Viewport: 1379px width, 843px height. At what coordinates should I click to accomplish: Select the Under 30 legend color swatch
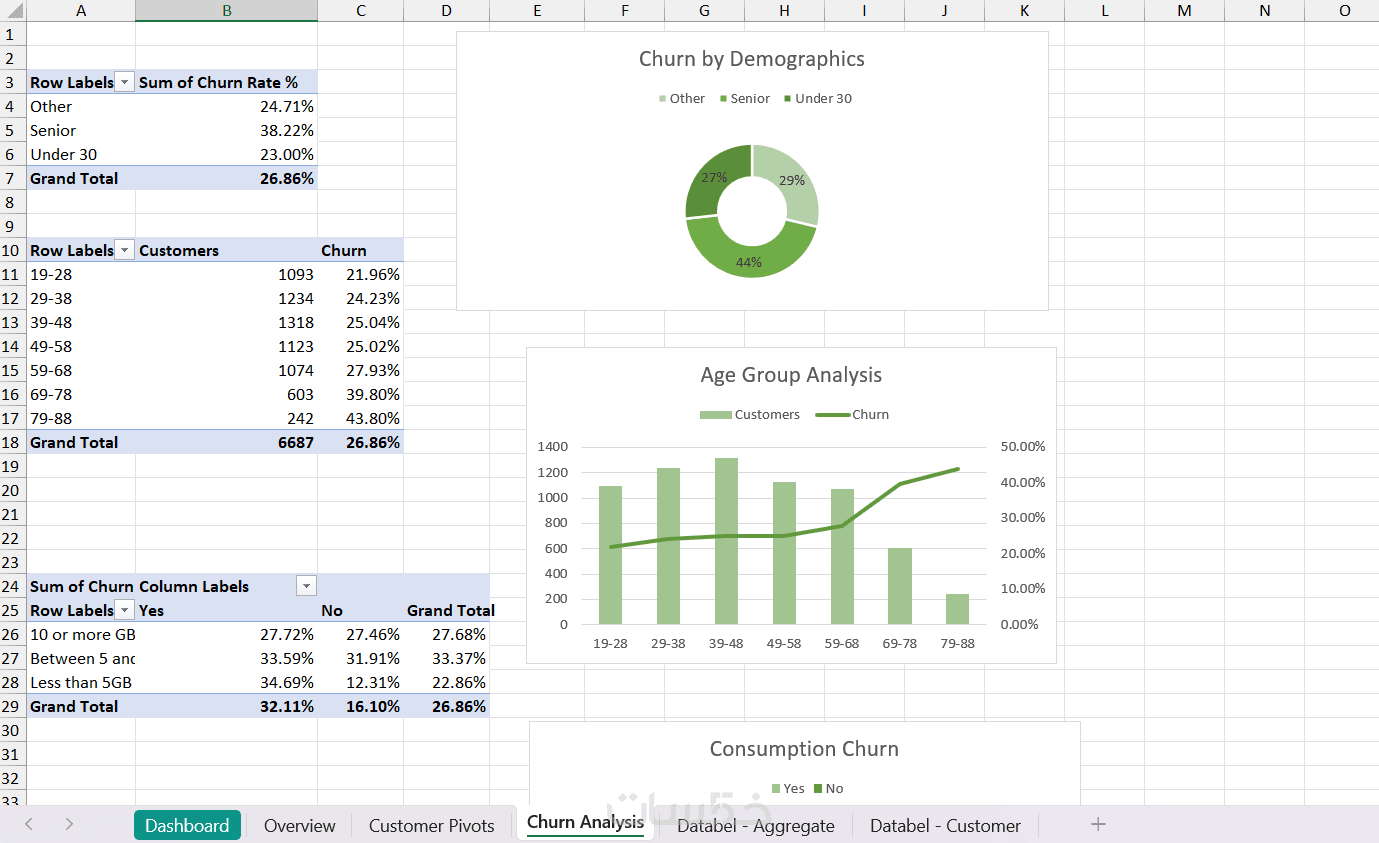(x=787, y=98)
